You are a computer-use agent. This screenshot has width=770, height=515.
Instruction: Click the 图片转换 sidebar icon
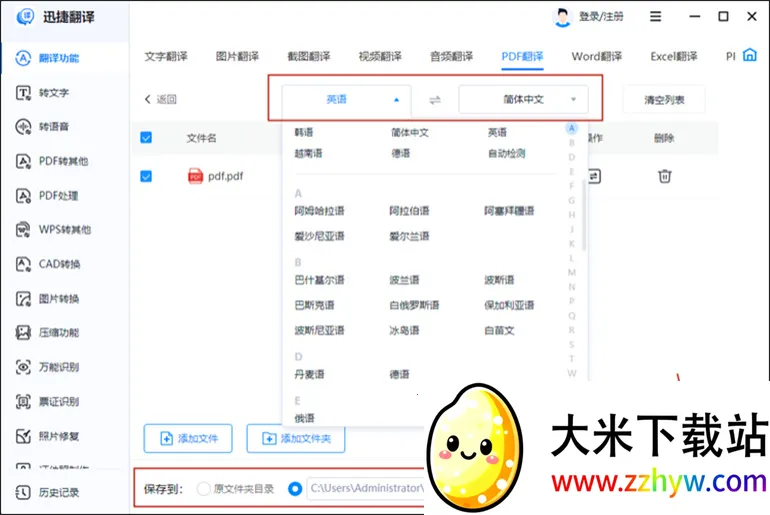tap(24, 299)
